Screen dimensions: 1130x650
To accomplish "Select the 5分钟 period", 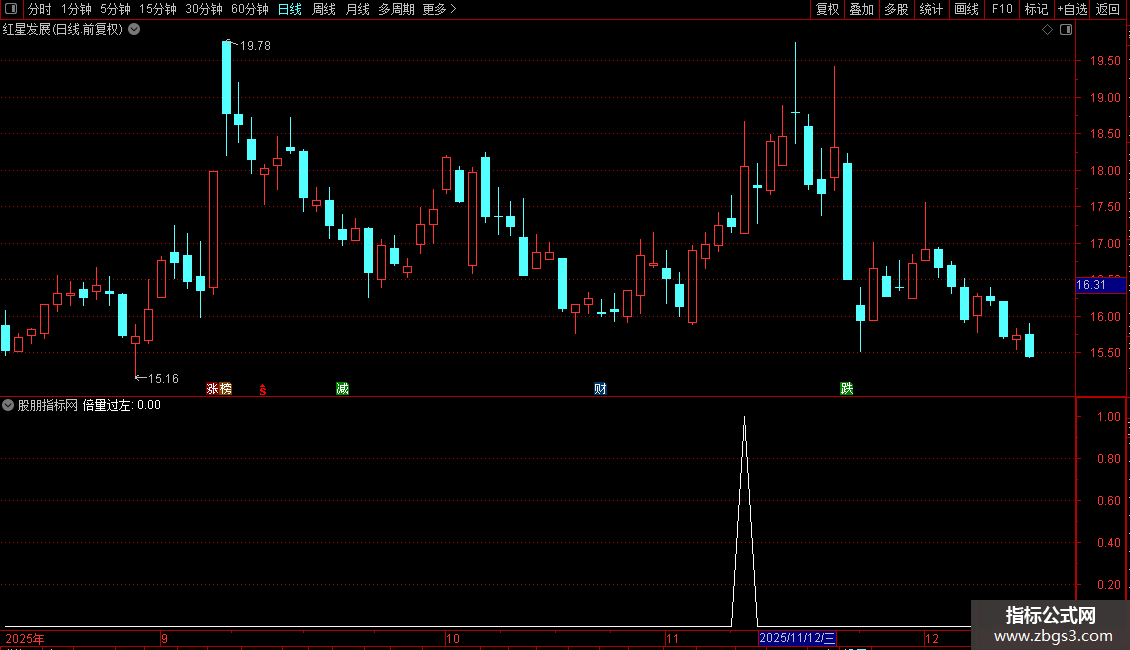I will click(x=115, y=9).
